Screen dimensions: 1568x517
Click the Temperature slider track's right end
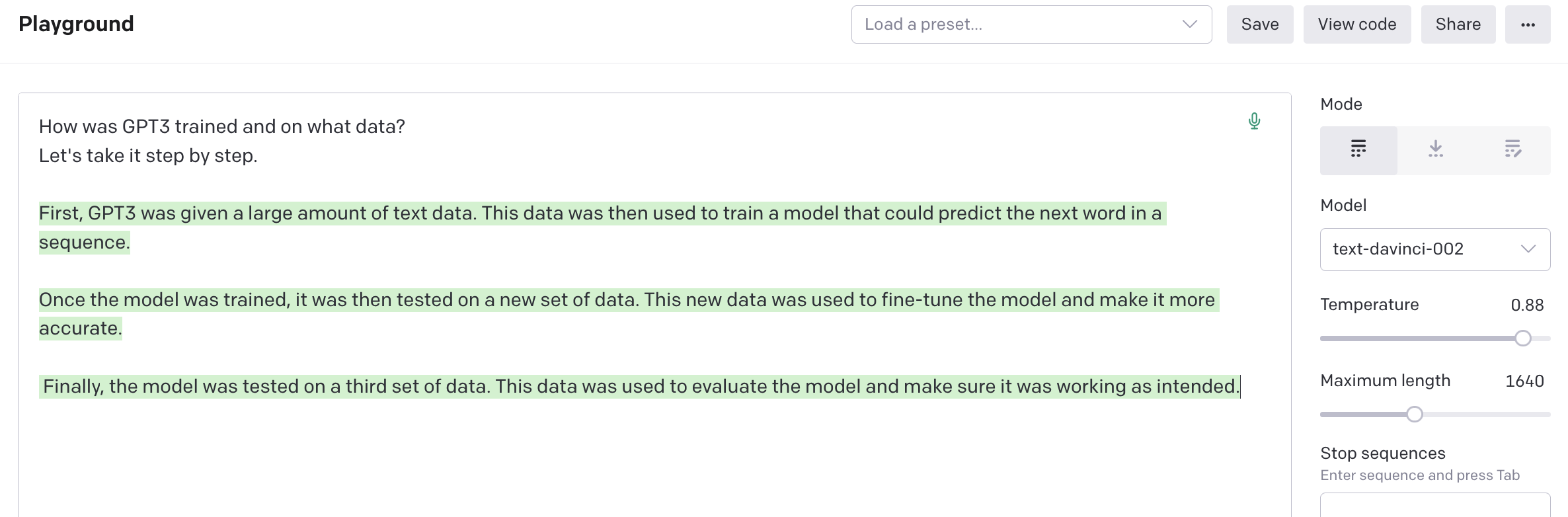(x=1548, y=338)
